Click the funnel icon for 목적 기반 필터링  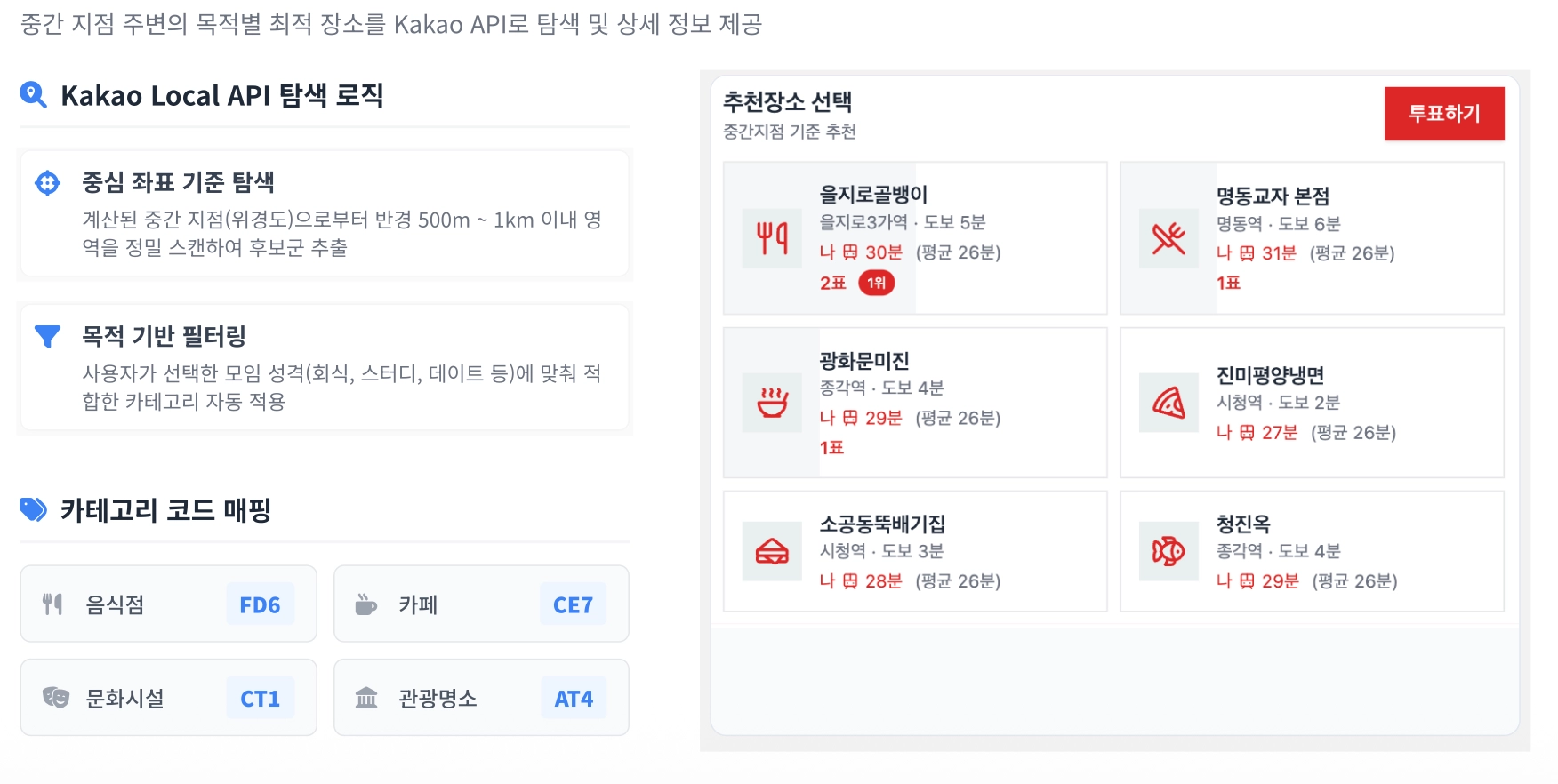[x=47, y=336]
